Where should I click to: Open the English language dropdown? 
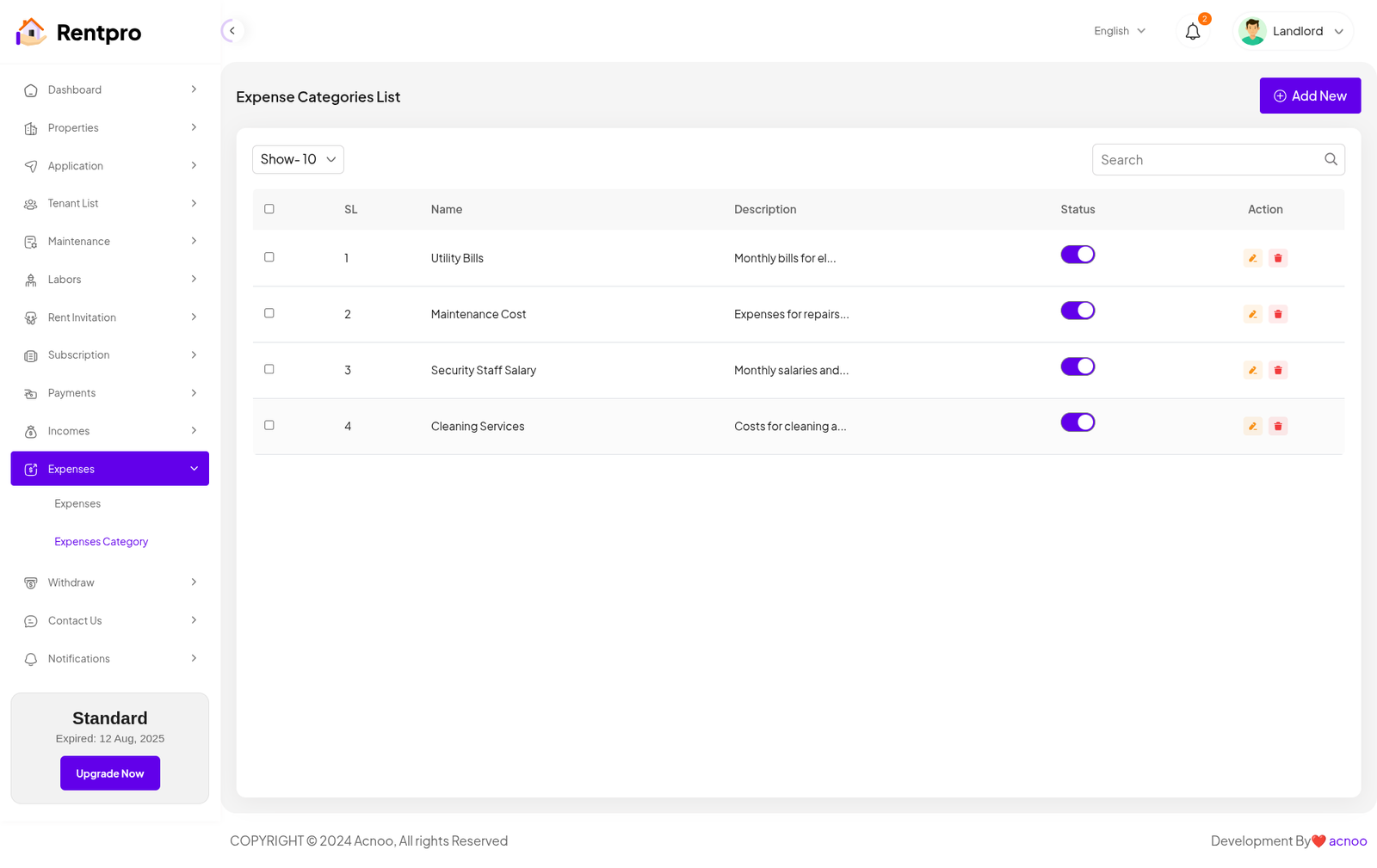1119,31
